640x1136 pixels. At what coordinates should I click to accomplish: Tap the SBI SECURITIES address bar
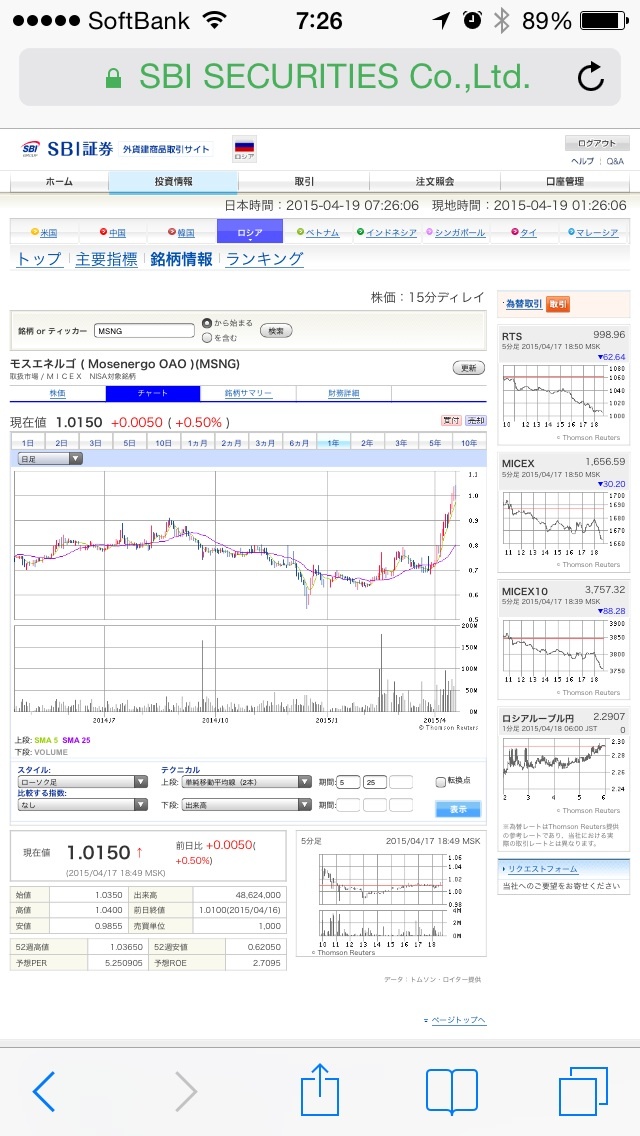point(320,77)
